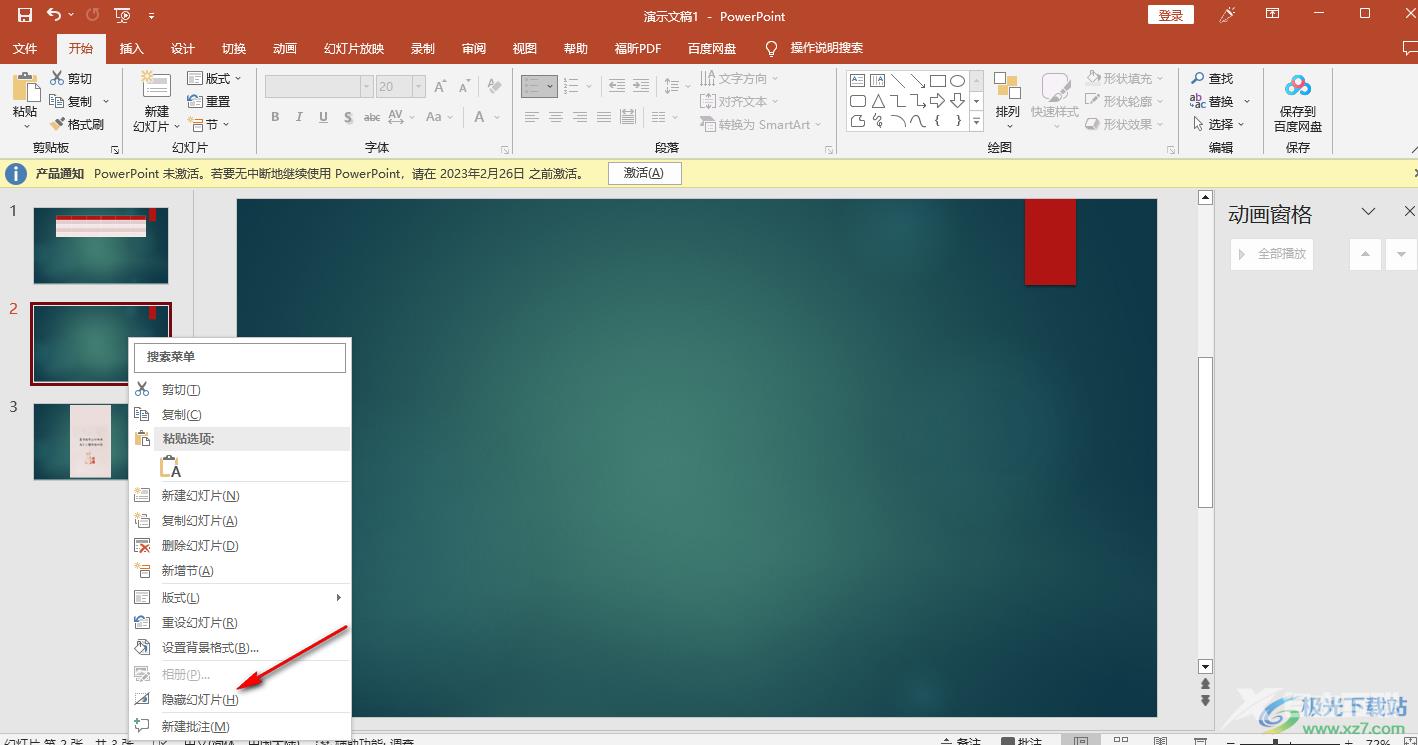The image size is (1418, 745).
Task: Click the New Slide (新建幻灯片) icon
Action: click(156, 85)
